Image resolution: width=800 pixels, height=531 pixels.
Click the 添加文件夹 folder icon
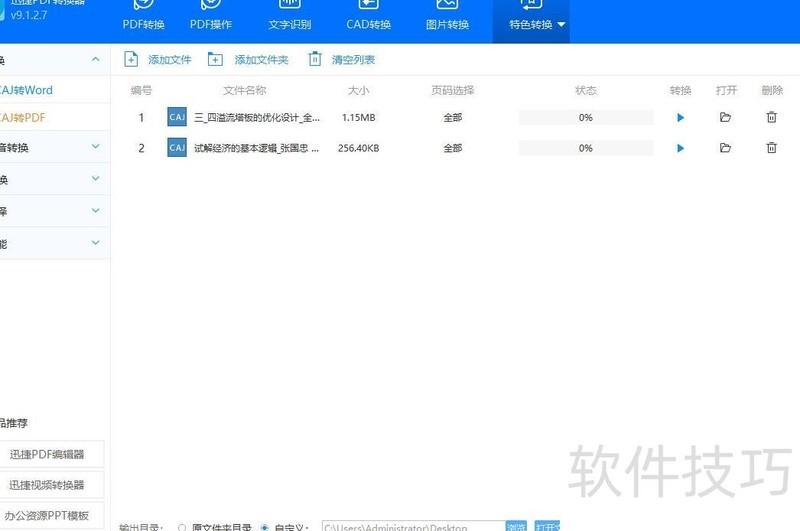[215, 60]
